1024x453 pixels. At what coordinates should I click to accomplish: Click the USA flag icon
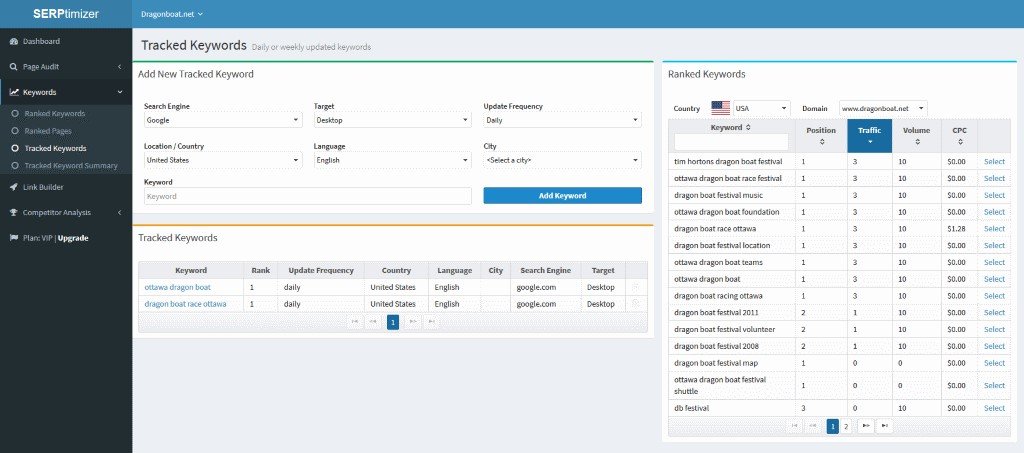(x=720, y=108)
